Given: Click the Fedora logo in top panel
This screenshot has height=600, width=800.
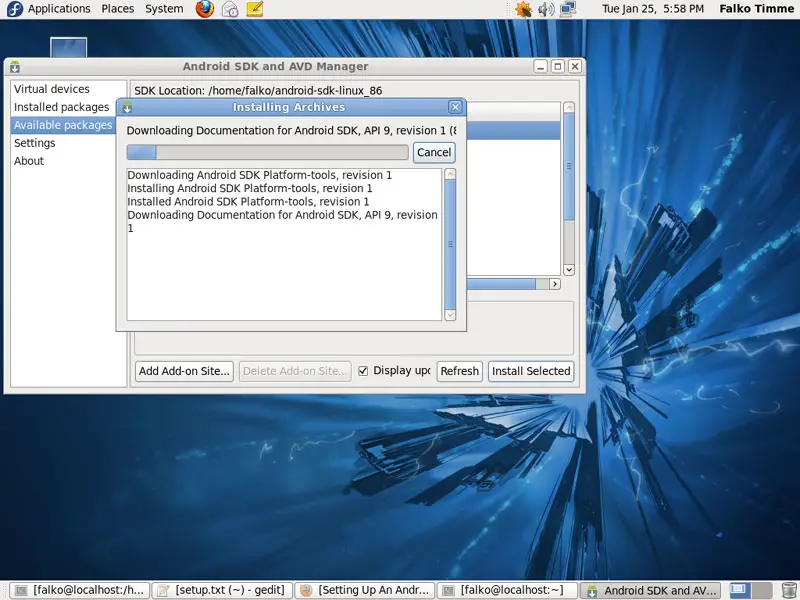Looking at the screenshot, I should click(14, 9).
